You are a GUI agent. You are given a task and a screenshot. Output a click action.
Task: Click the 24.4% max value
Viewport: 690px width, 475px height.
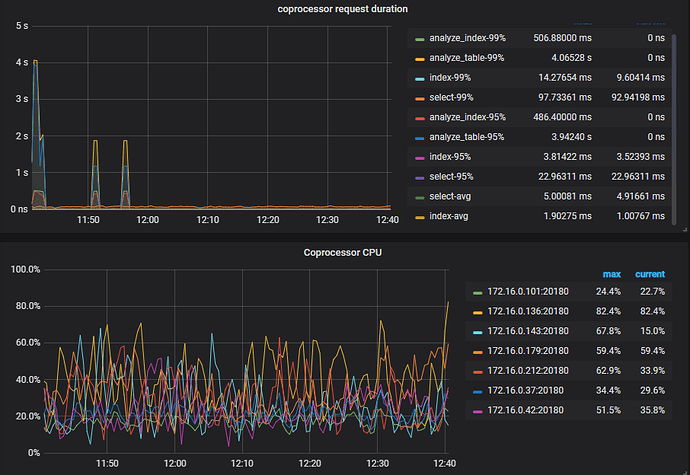(x=608, y=291)
